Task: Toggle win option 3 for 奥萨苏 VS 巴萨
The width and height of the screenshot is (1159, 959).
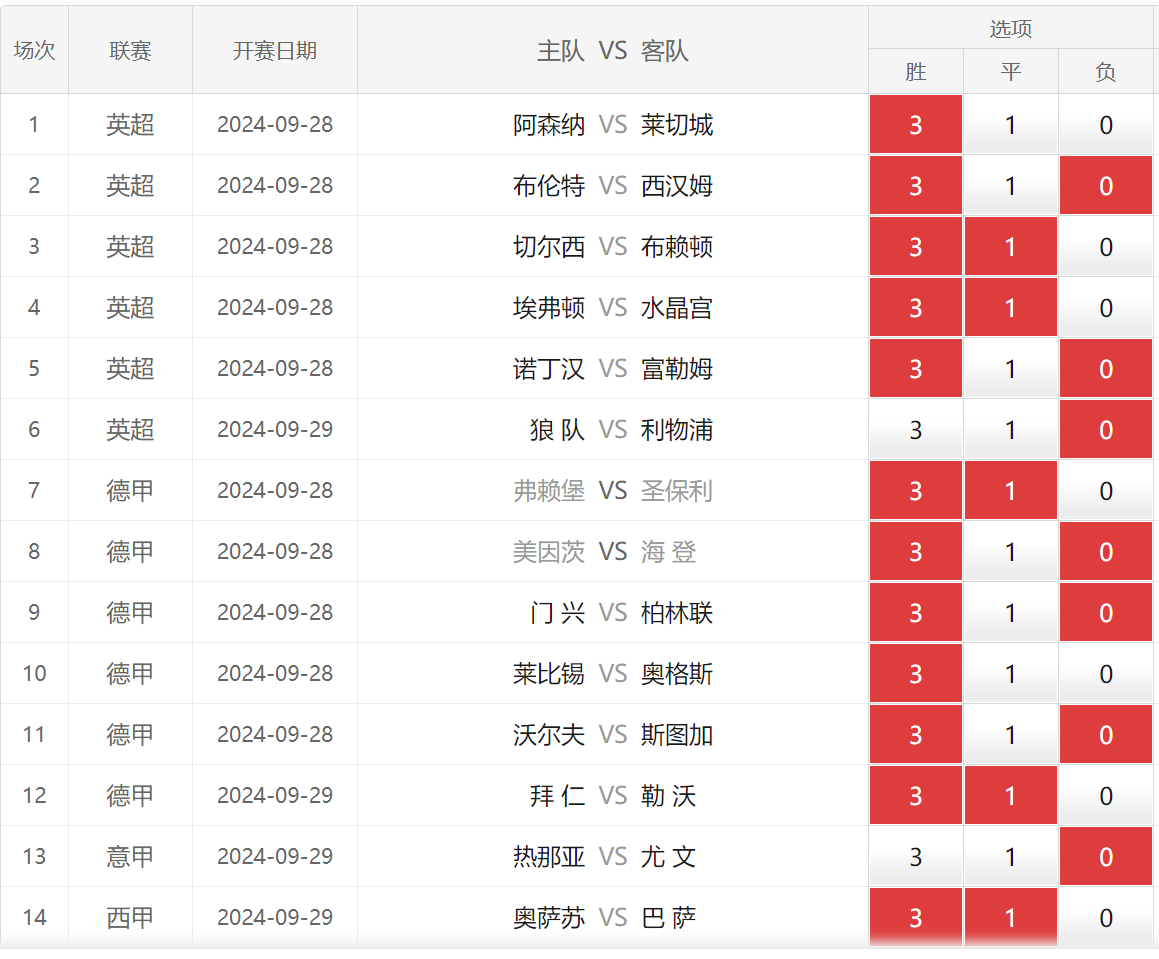Action: click(x=916, y=917)
